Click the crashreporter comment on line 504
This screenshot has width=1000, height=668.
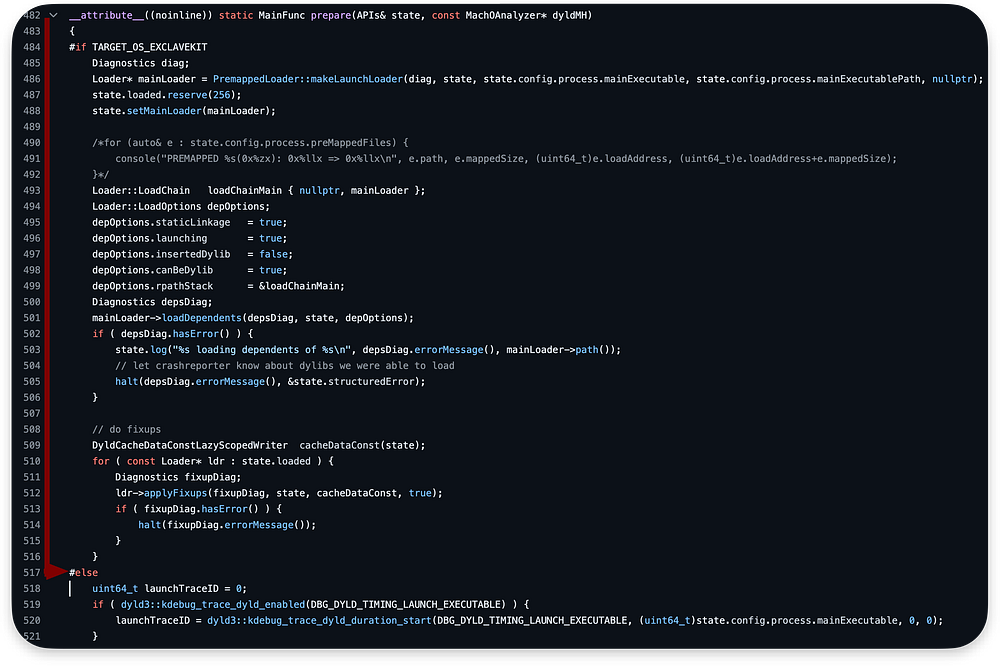(284, 366)
